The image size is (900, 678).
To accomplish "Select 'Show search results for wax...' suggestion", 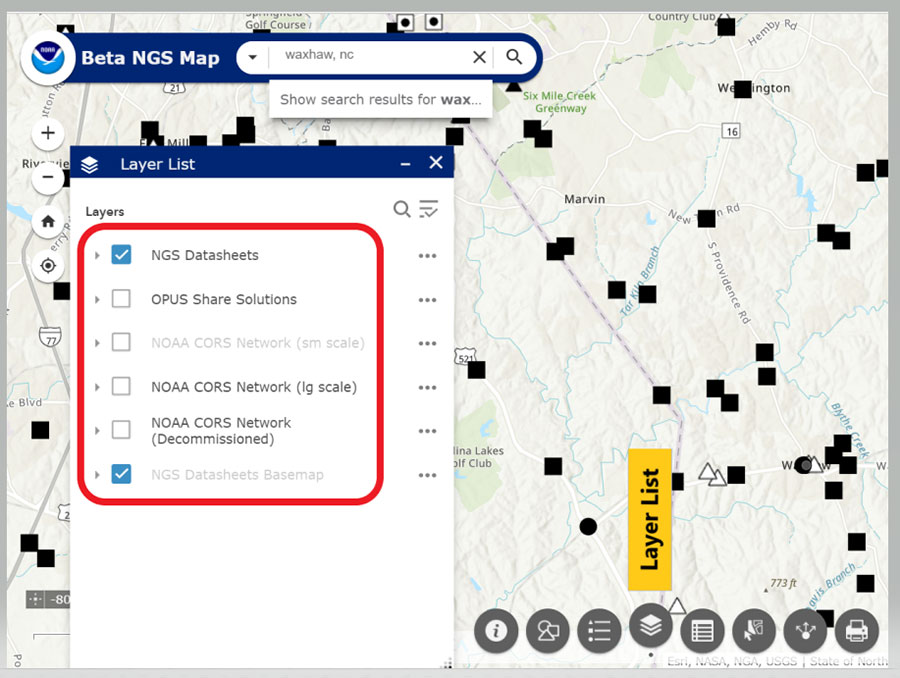I will point(380,100).
